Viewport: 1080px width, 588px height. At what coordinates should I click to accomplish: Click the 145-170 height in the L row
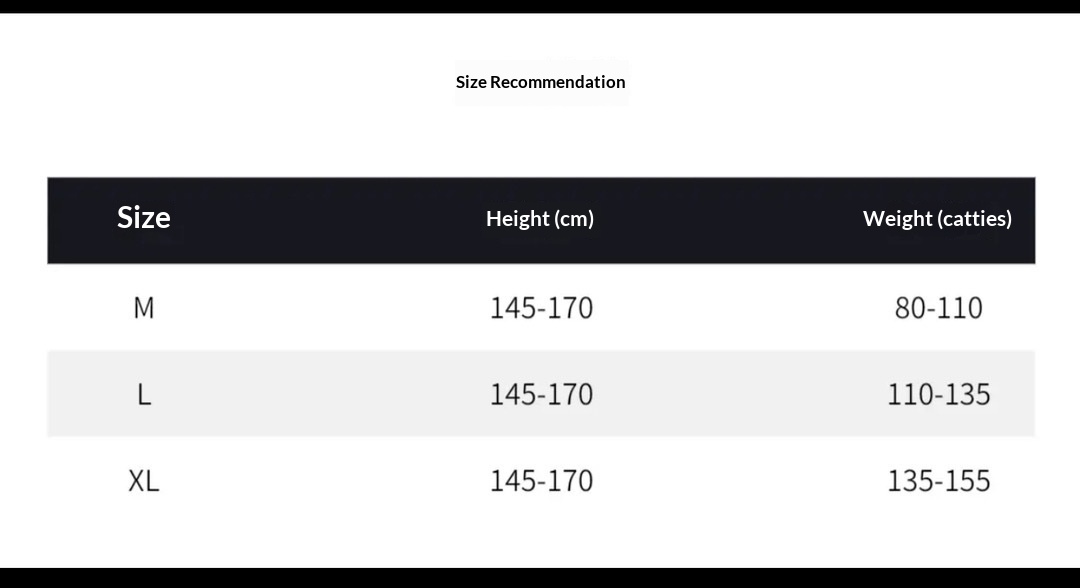(541, 394)
